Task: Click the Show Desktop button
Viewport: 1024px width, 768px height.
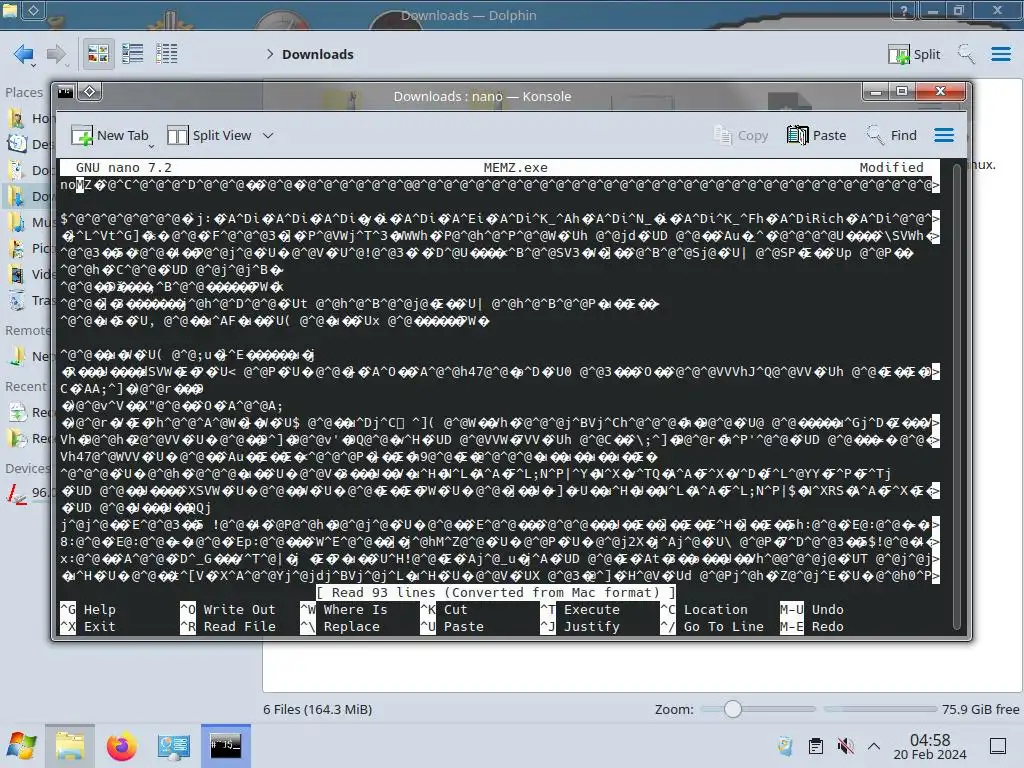Action: click(x=998, y=746)
